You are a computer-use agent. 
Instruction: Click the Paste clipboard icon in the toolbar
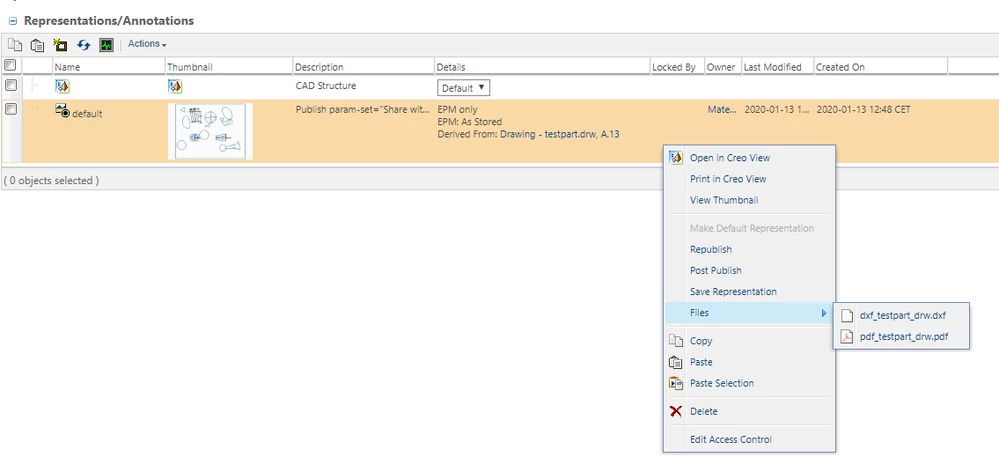38,45
